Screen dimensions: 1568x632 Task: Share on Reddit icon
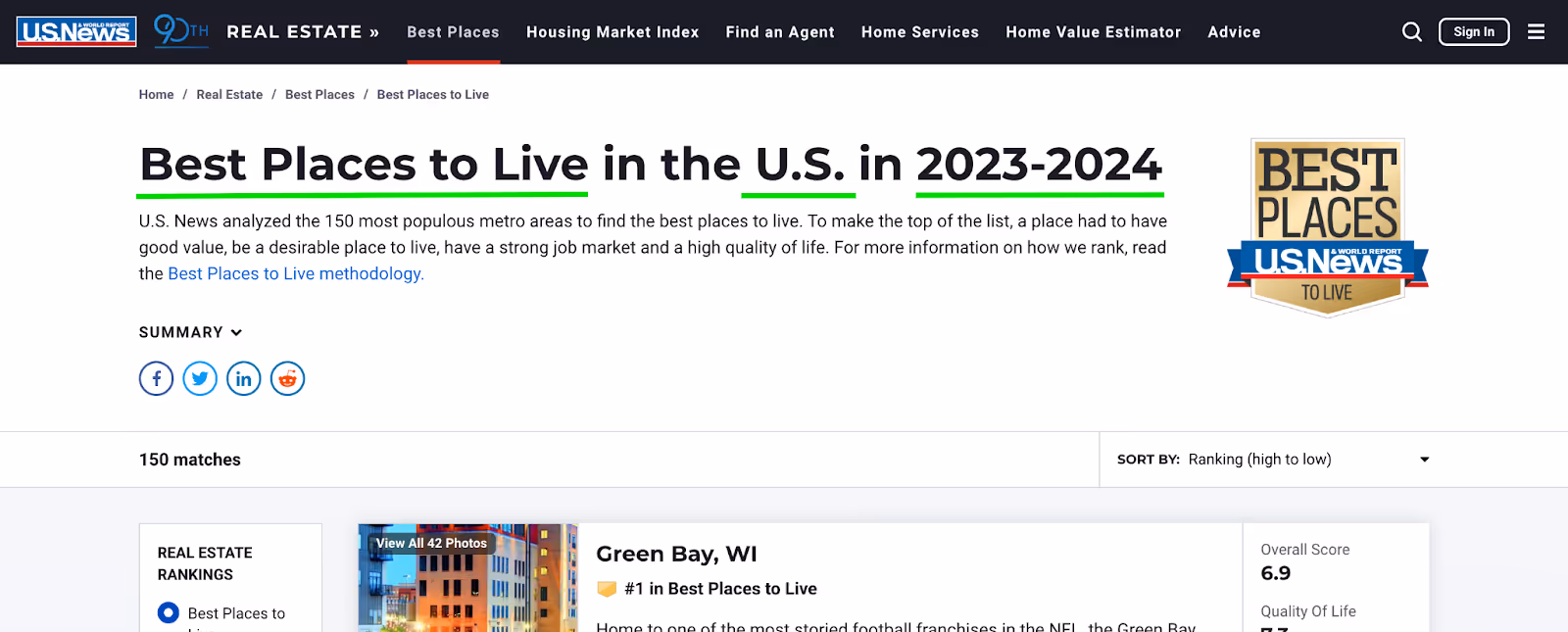click(287, 378)
